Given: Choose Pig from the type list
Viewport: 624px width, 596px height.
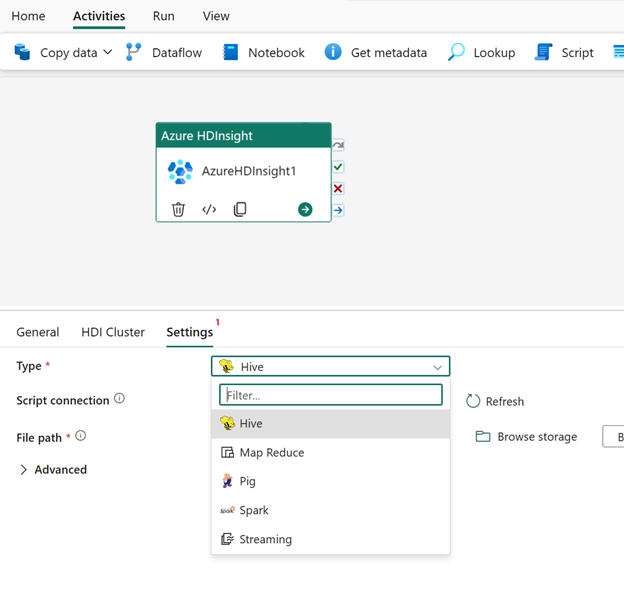Looking at the screenshot, I should tap(331, 481).
